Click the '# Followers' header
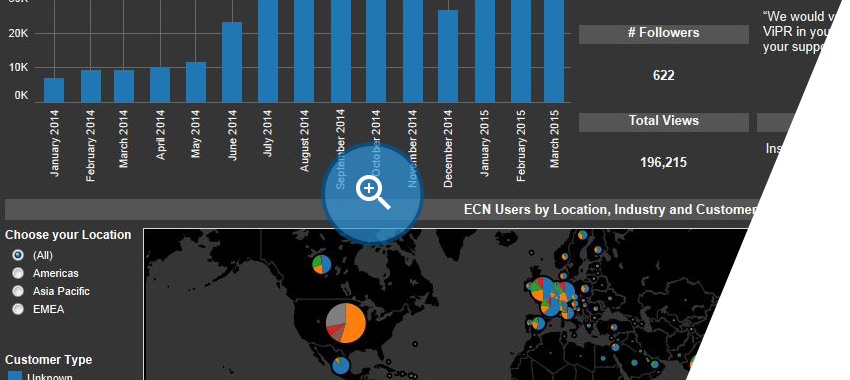 coord(664,33)
